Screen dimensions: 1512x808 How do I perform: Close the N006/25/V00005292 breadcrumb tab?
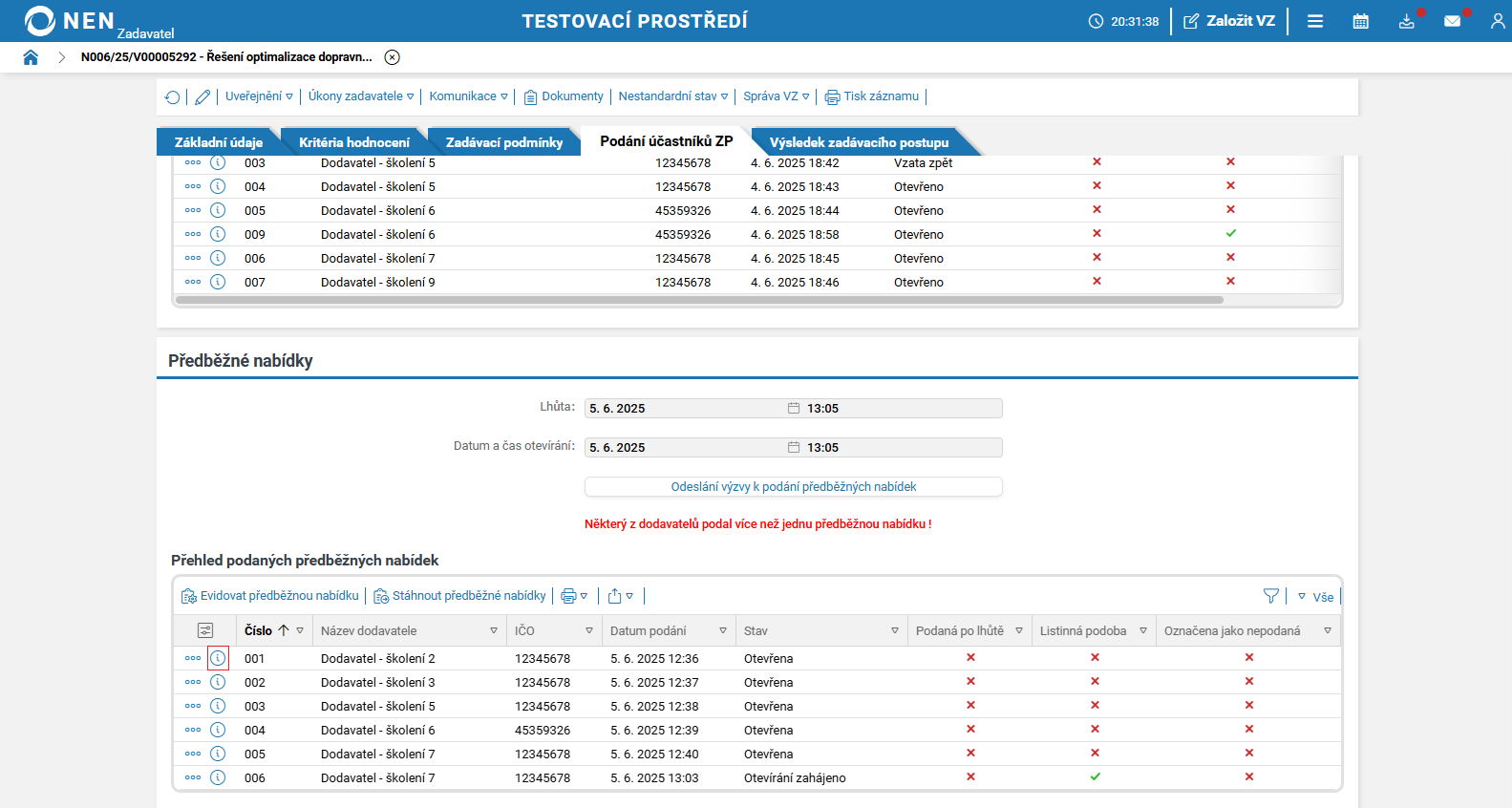click(392, 57)
